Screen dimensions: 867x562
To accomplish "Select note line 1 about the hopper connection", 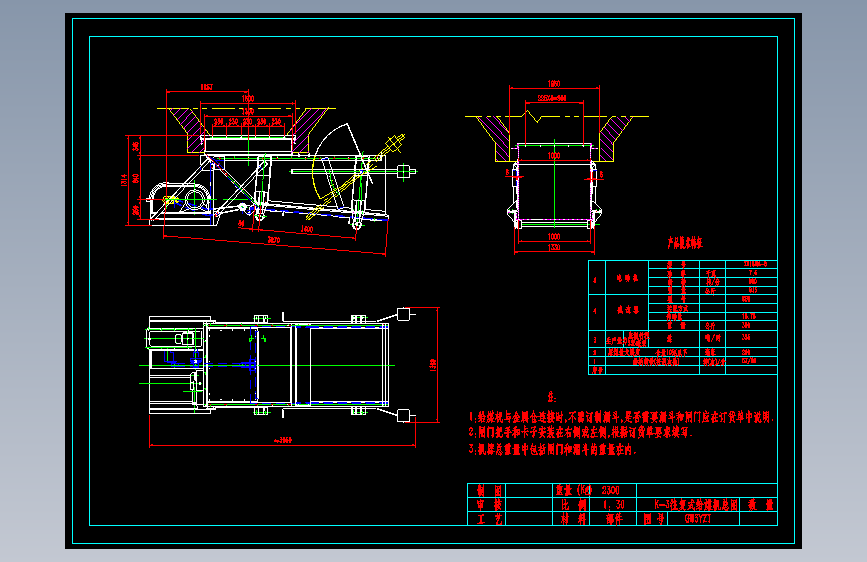I will [x=621, y=417].
